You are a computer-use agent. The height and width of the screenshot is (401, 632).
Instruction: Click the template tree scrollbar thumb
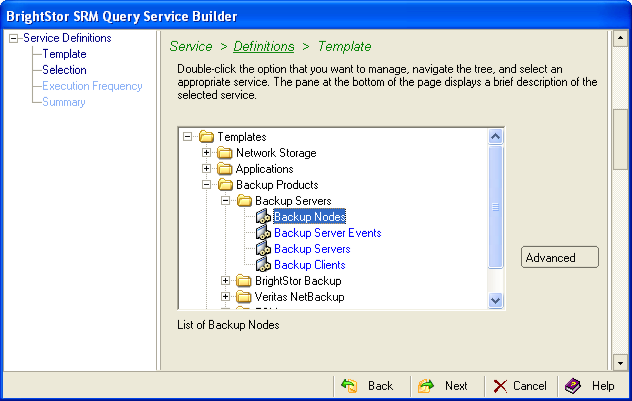click(495, 207)
